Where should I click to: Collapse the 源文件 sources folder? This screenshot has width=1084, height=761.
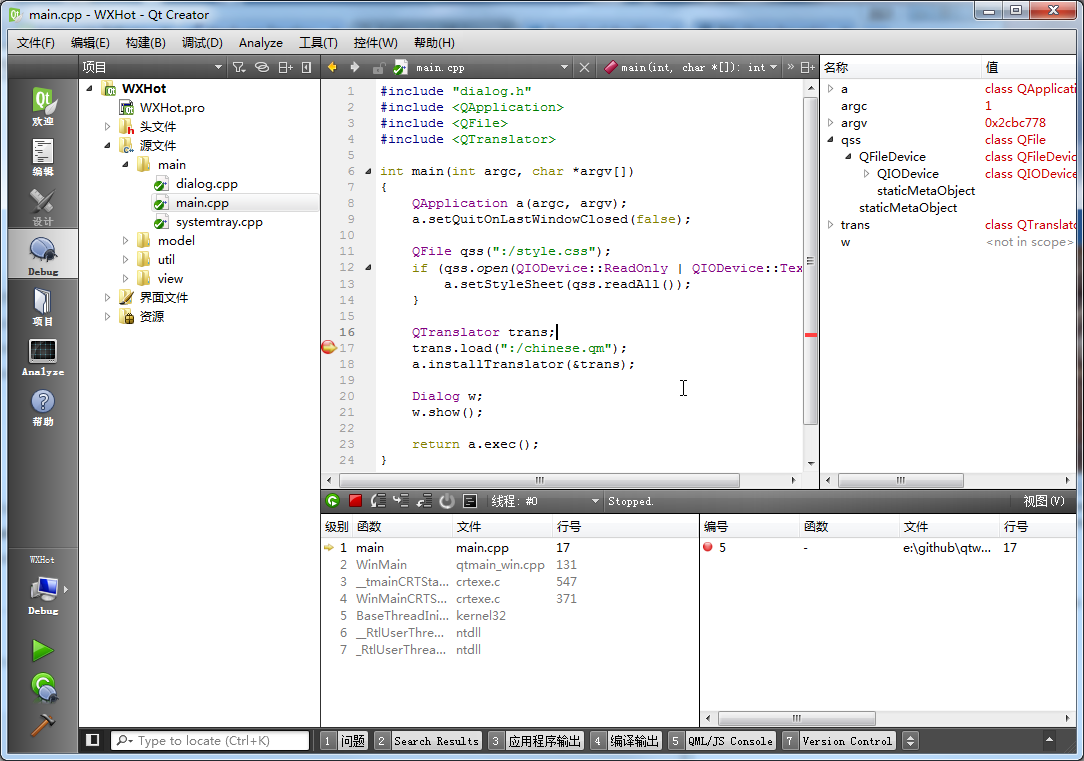point(107,145)
